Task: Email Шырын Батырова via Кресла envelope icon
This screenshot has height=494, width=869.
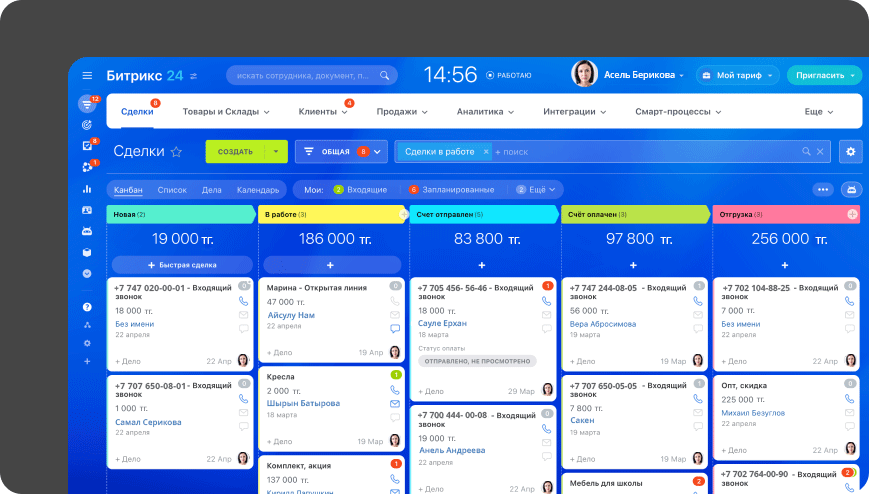Action: (395, 404)
